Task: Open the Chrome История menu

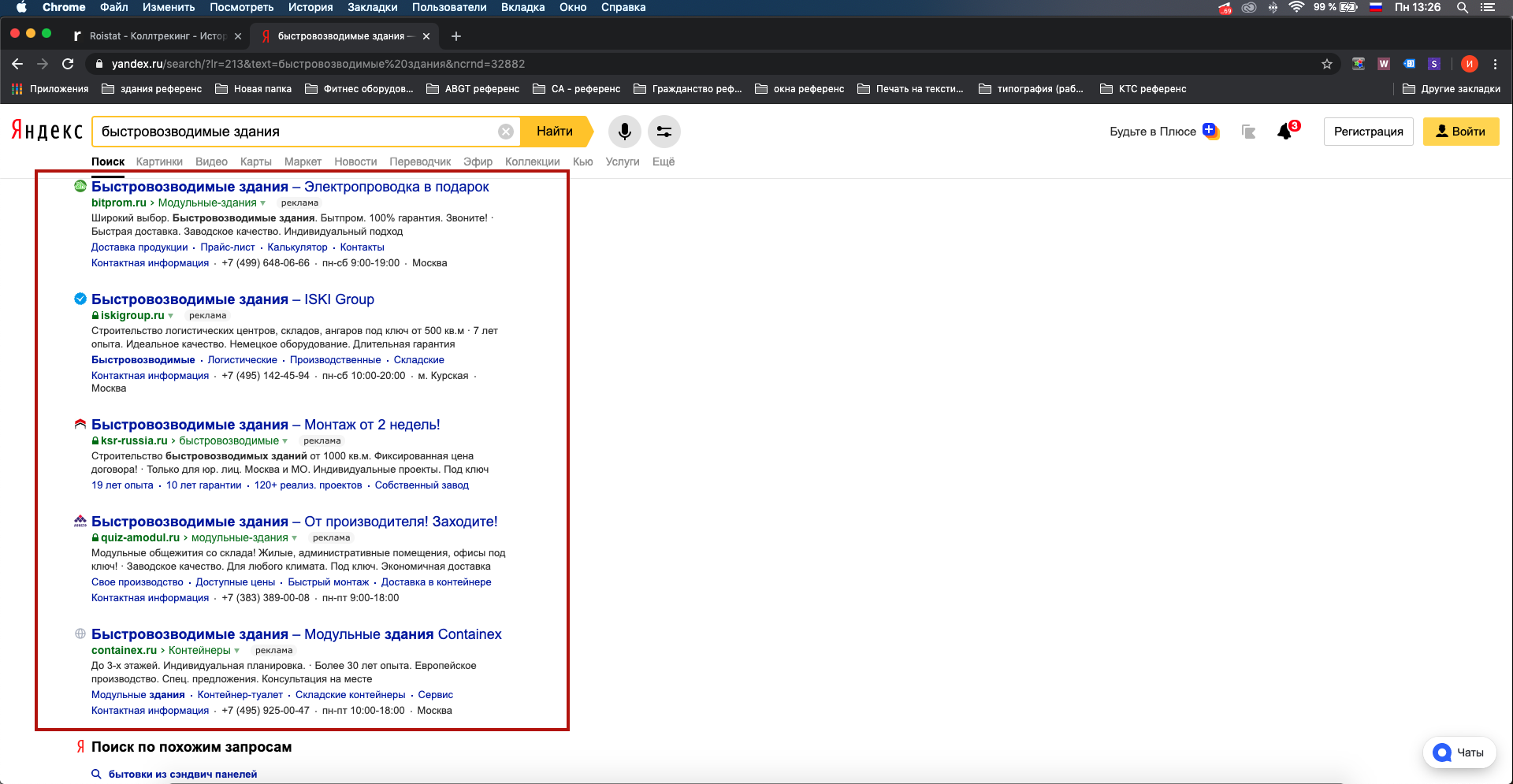Action: pos(310,7)
